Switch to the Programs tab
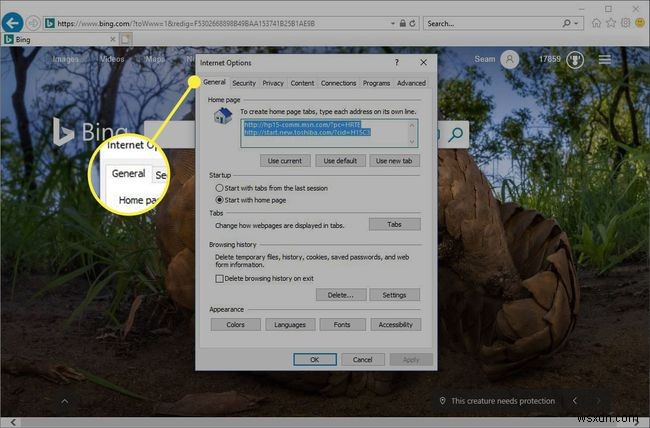This screenshot has height=428, width=650. [376, 83]
